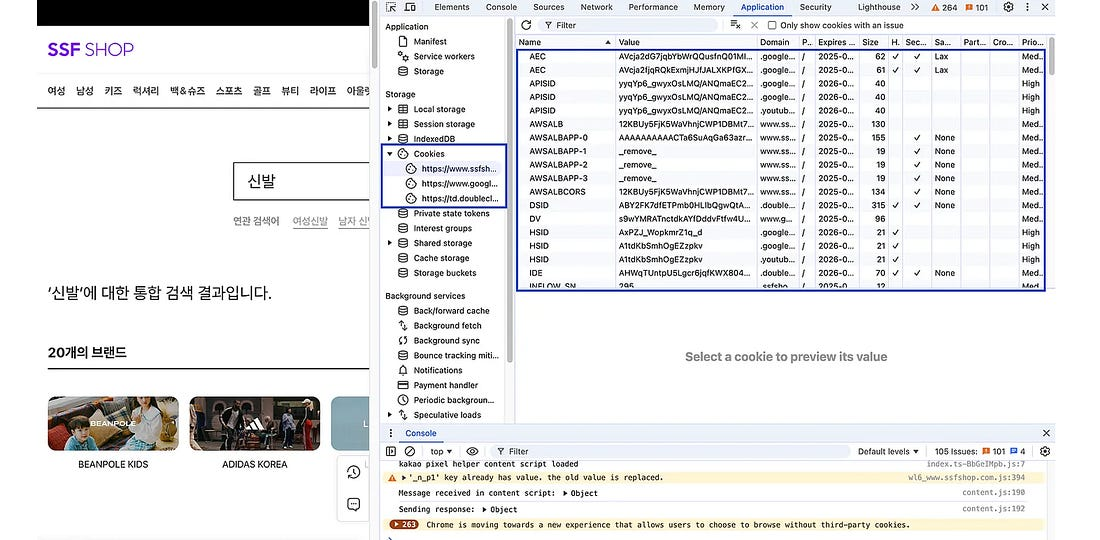Clear all cookies icon
Screen dimensions: 1100x540
point(735,25)
